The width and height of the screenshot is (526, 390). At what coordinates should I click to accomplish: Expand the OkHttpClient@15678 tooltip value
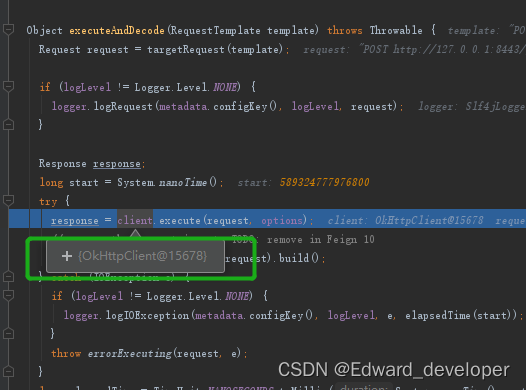coord(67,256)
